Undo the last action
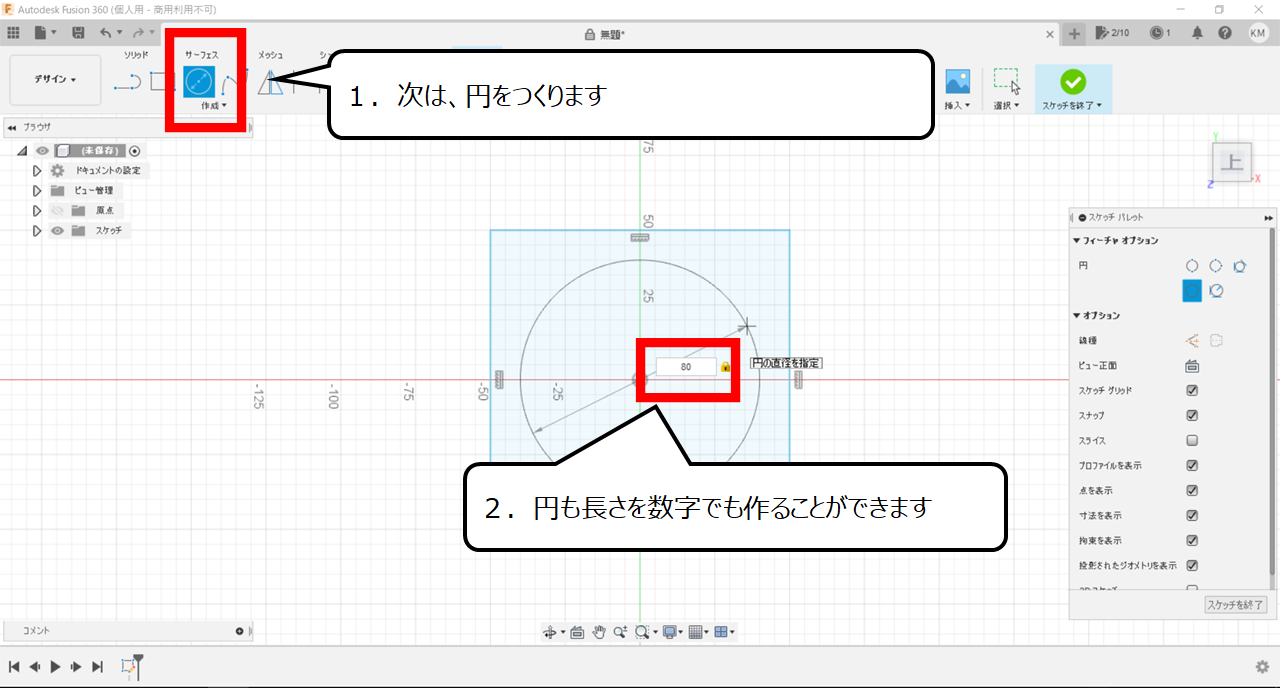Screen dimensions: 1280x688 click(x=105, y=33)
